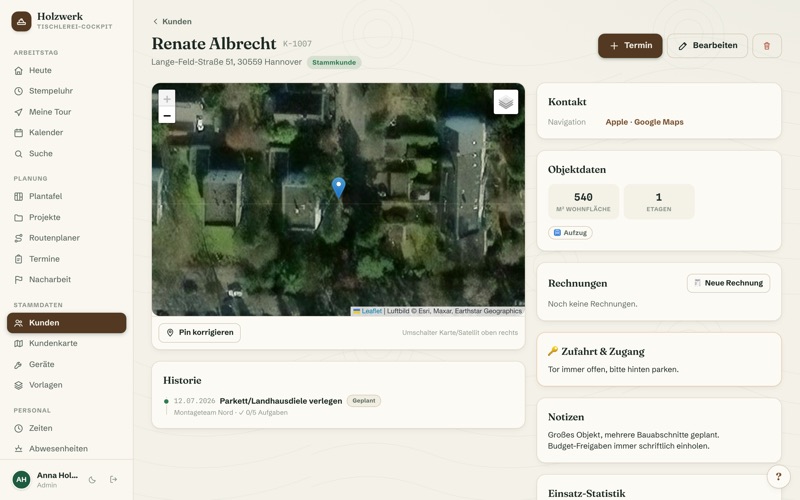
Task: Open Suche in the sidebar
Action: (x=66, y=154)
